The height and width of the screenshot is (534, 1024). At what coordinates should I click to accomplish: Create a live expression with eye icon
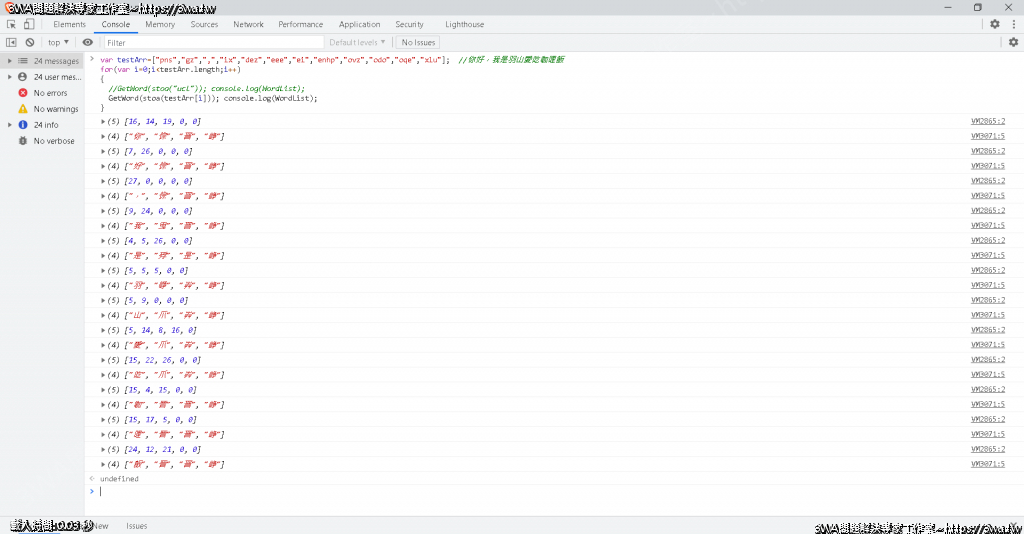click(x=88, y=42)
